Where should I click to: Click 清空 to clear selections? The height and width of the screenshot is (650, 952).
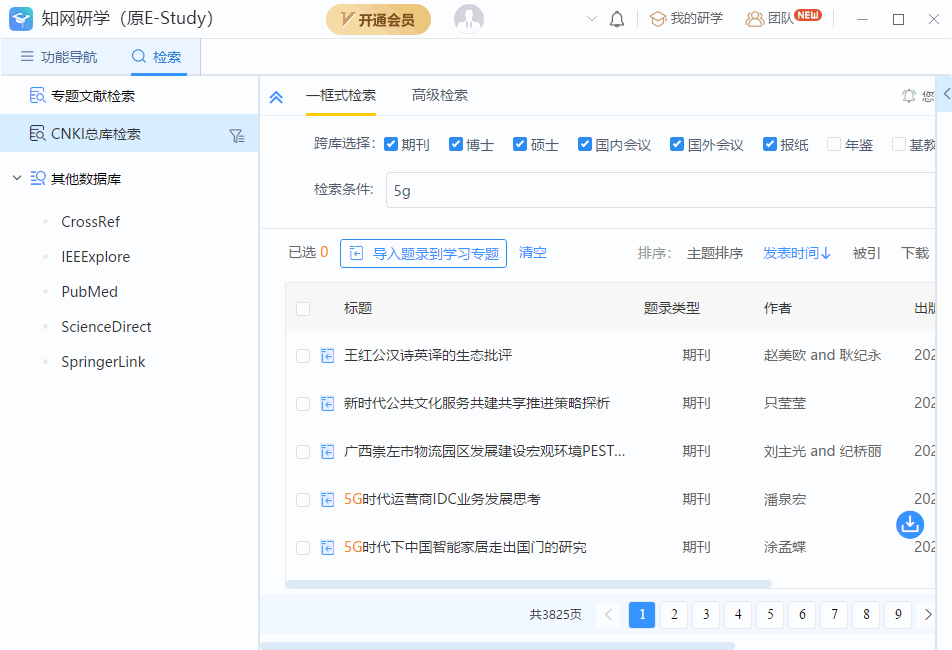532,253
